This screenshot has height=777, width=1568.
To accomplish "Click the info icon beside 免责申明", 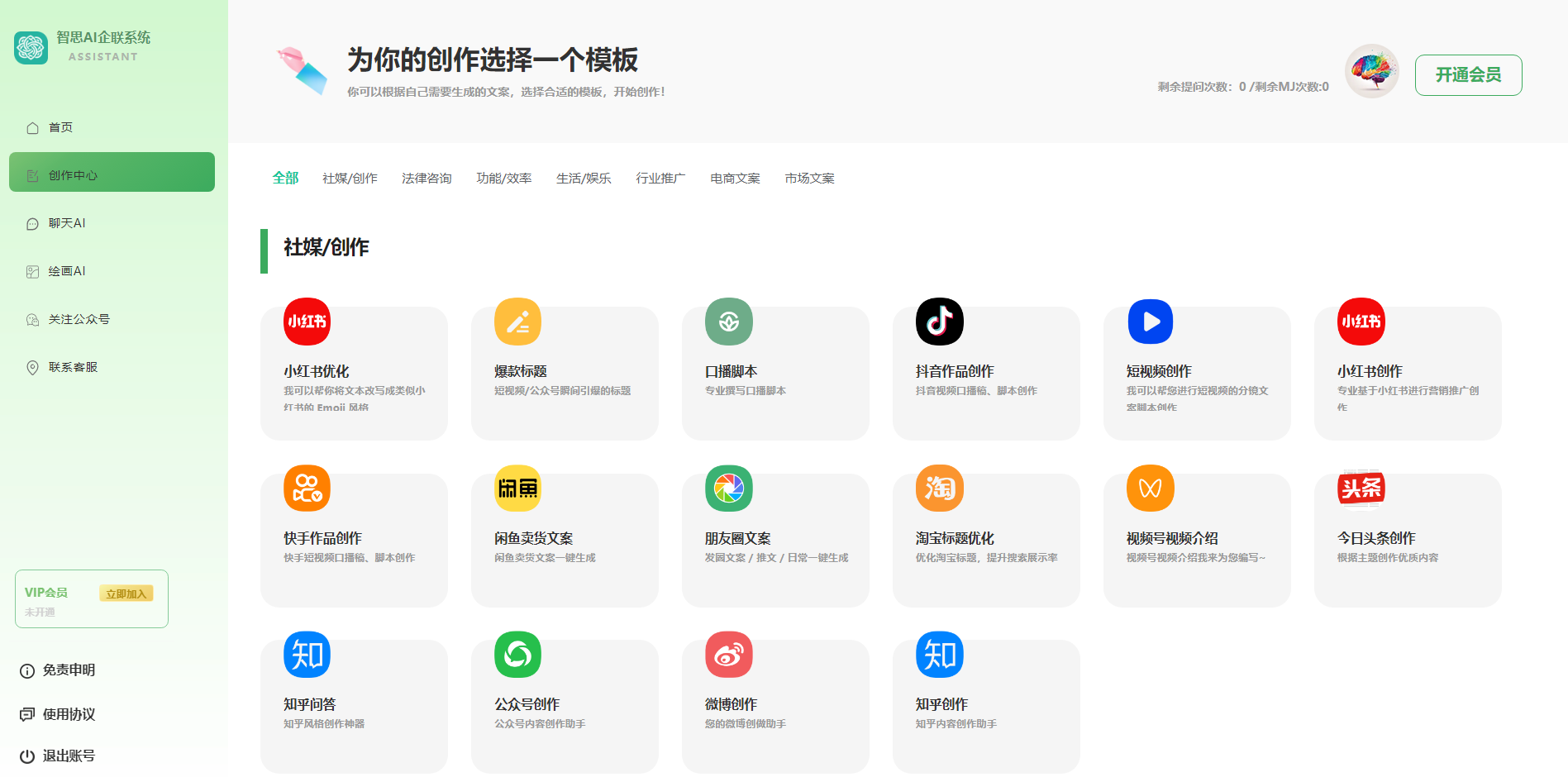I will pos(27,670).
